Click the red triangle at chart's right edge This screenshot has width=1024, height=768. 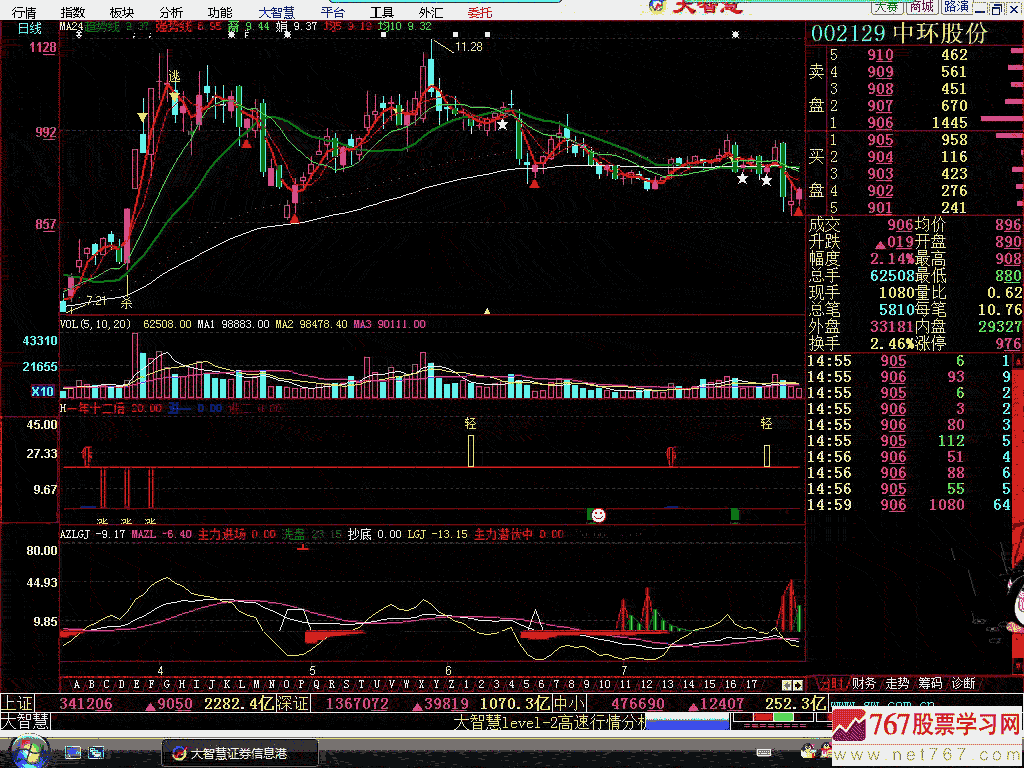click(x=797, y=211)
